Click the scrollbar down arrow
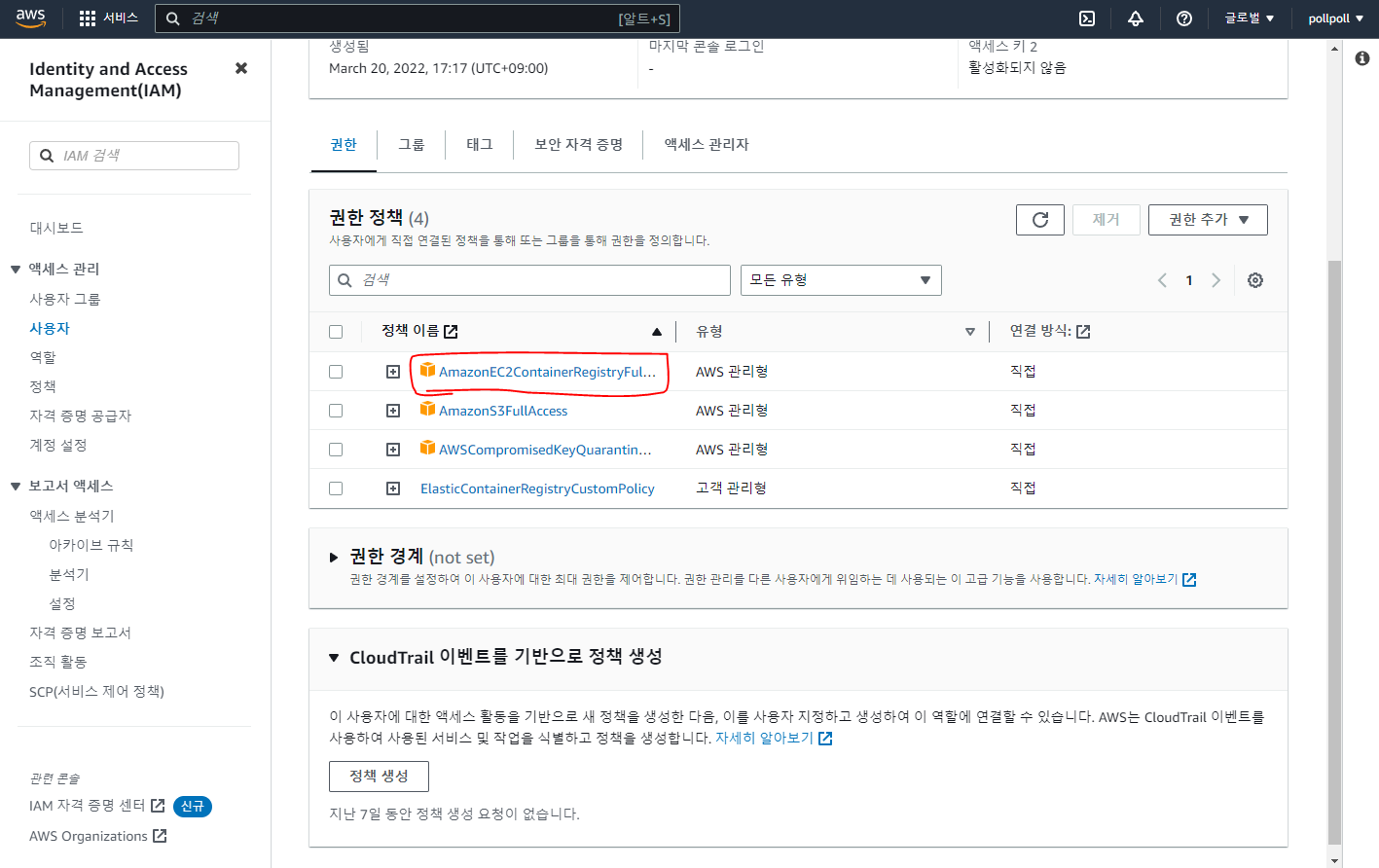 pyautogui.click(x=1335, y=859)
